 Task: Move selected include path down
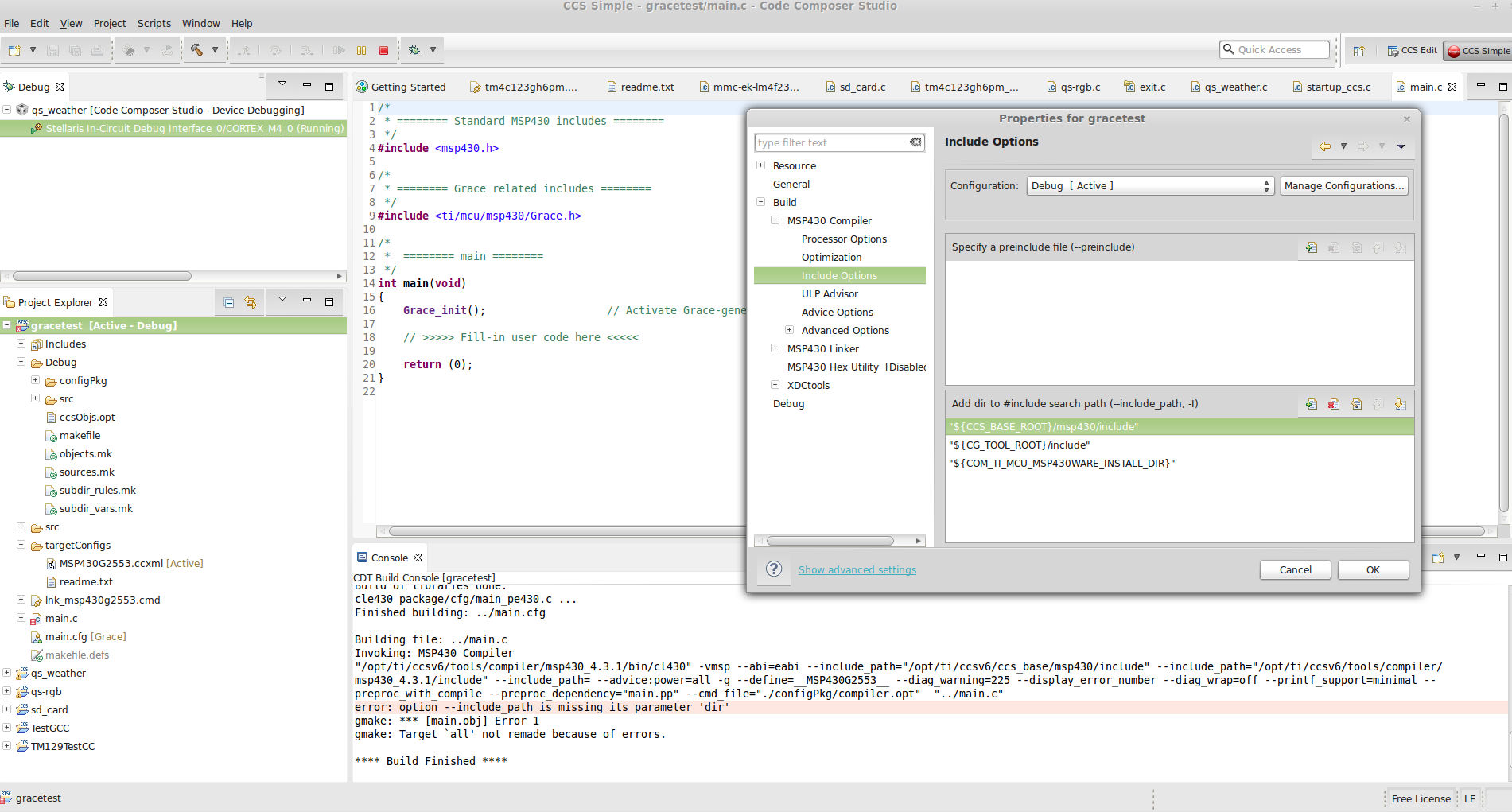pyautogui.click(x=1399, y=404)
